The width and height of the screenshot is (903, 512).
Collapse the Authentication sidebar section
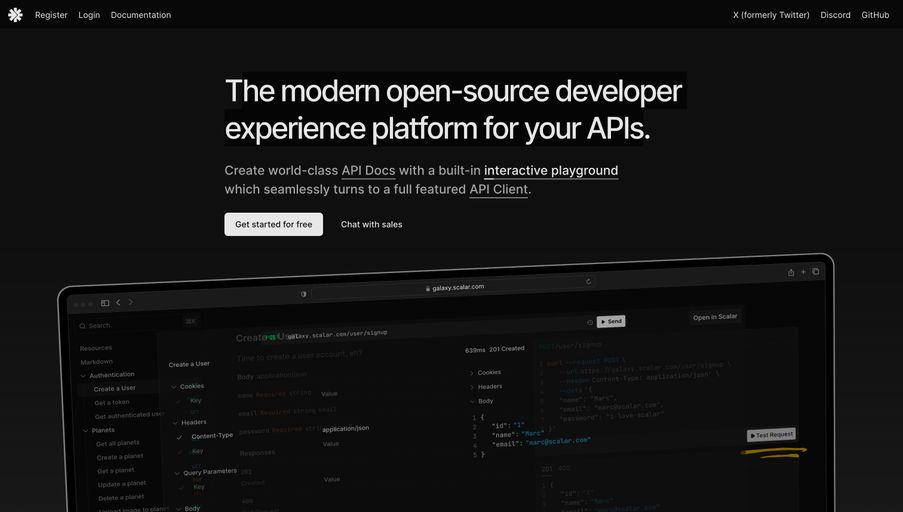(x=83, y=375)
